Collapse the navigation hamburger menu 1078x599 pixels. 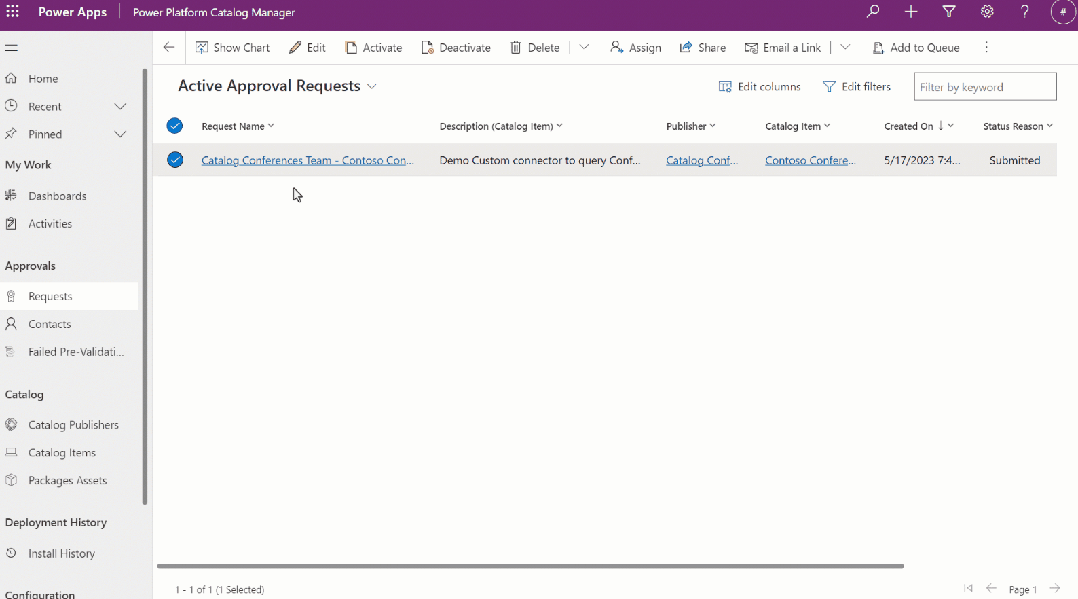pyautogui.click(x=11, y=47)
